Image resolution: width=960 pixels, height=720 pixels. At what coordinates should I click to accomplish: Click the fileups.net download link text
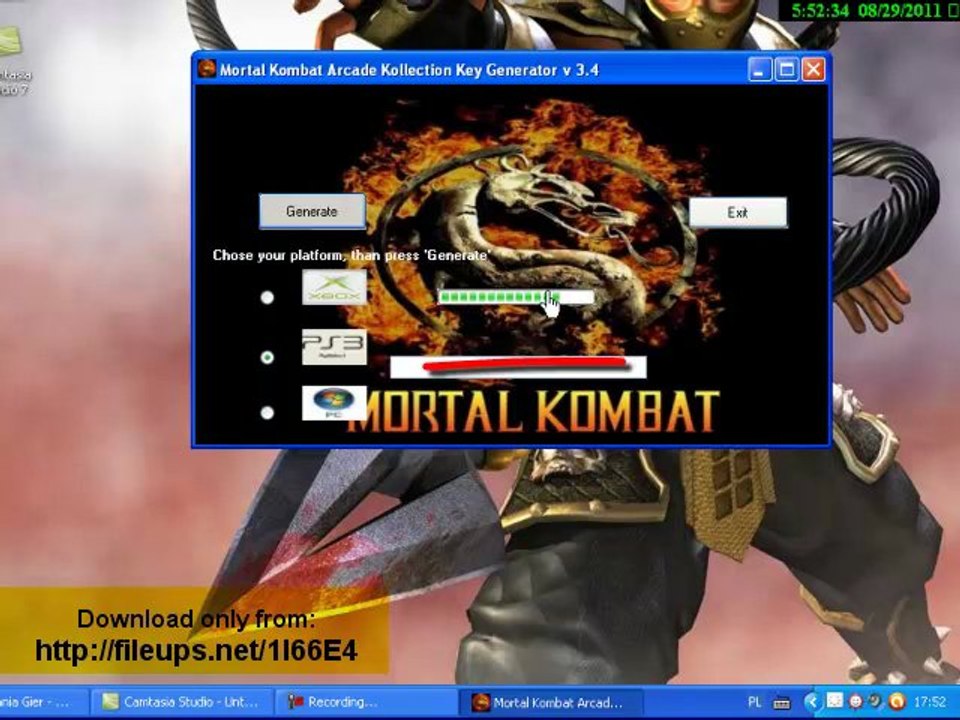pyautogui.click(x=196, y=650)
